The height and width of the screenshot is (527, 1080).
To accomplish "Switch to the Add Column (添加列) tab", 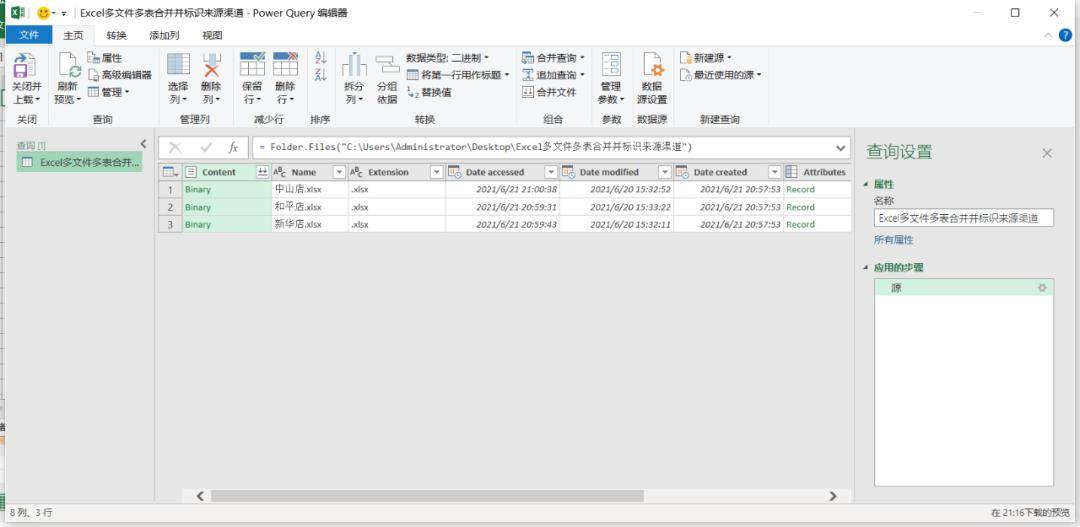I will [164, 35].
